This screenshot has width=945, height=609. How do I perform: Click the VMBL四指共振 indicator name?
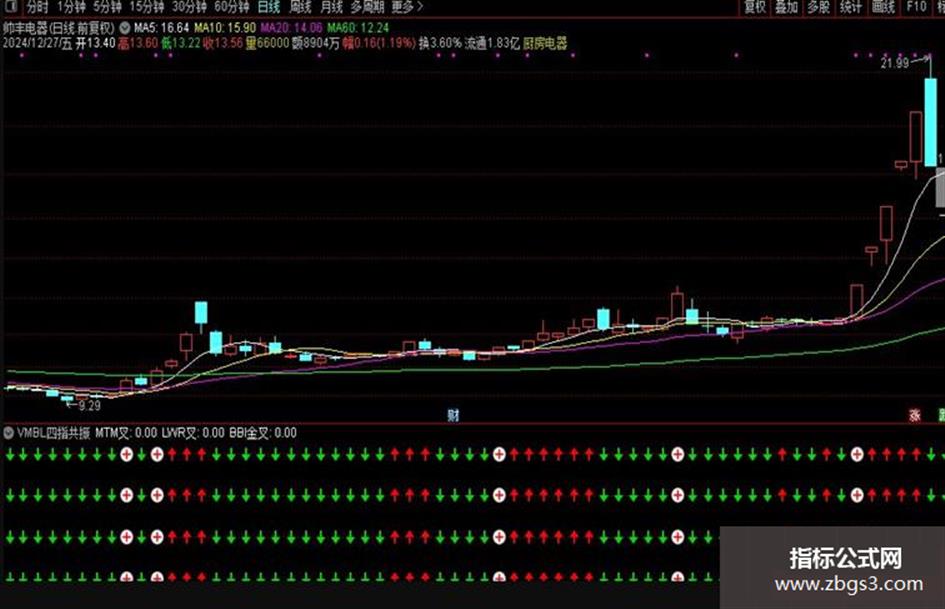click(x=54, y=433)
